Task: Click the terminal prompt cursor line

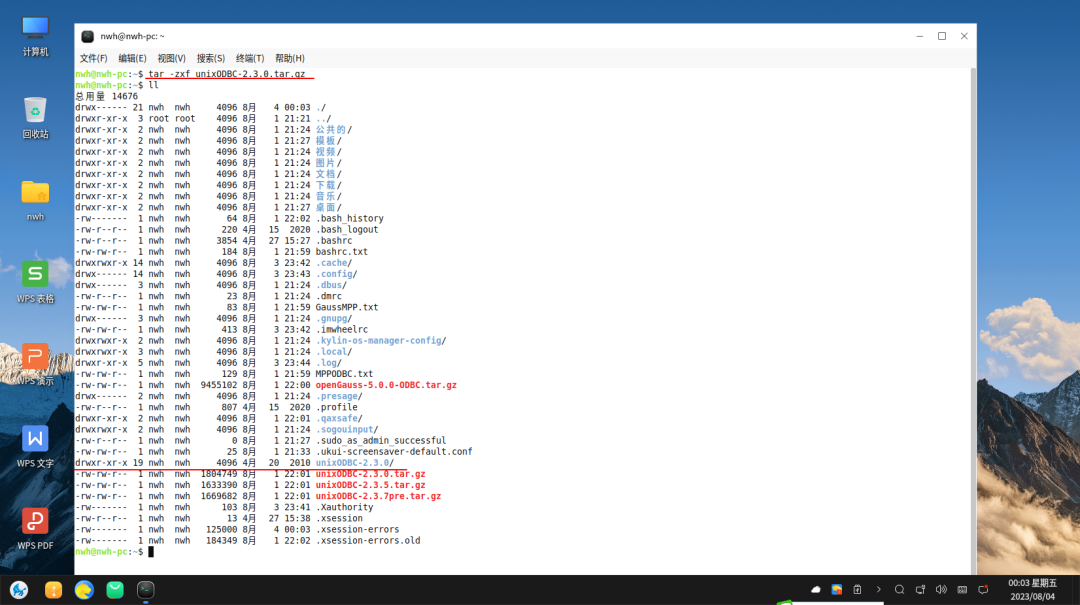Action: (x=150, y=552)
